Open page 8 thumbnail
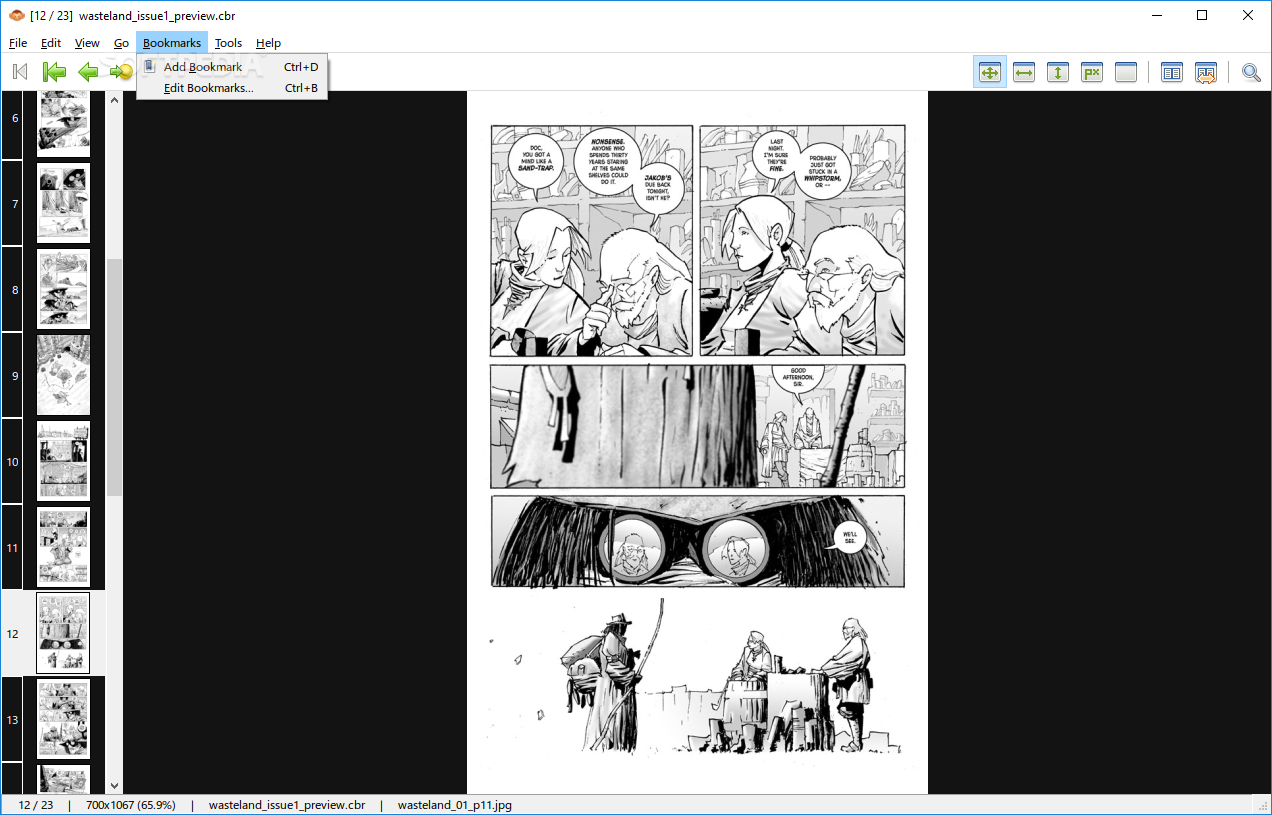The width and height of the screenshot is (1272, 815). (x=63, y=289)
